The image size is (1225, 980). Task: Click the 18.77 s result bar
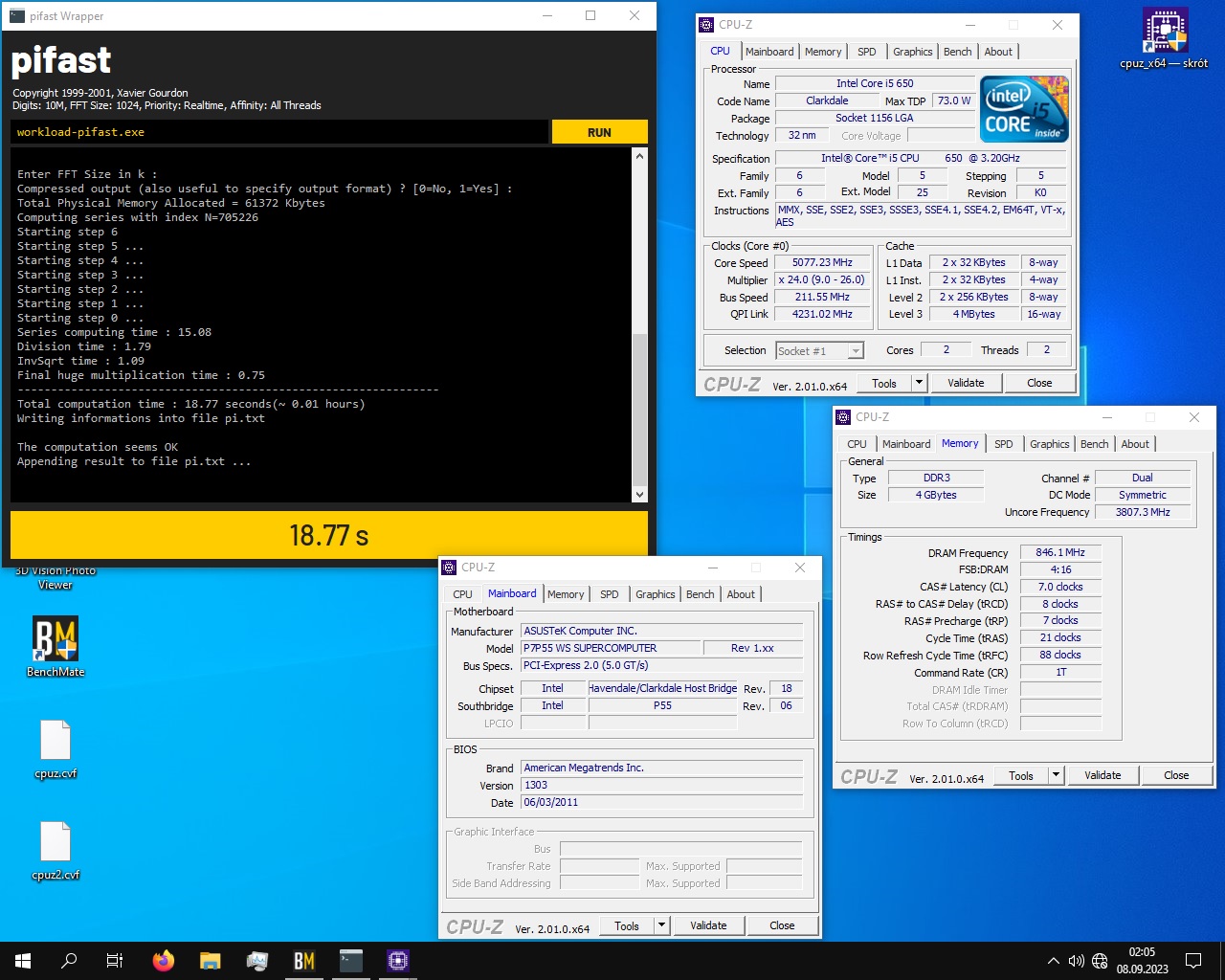coord(329,535)
